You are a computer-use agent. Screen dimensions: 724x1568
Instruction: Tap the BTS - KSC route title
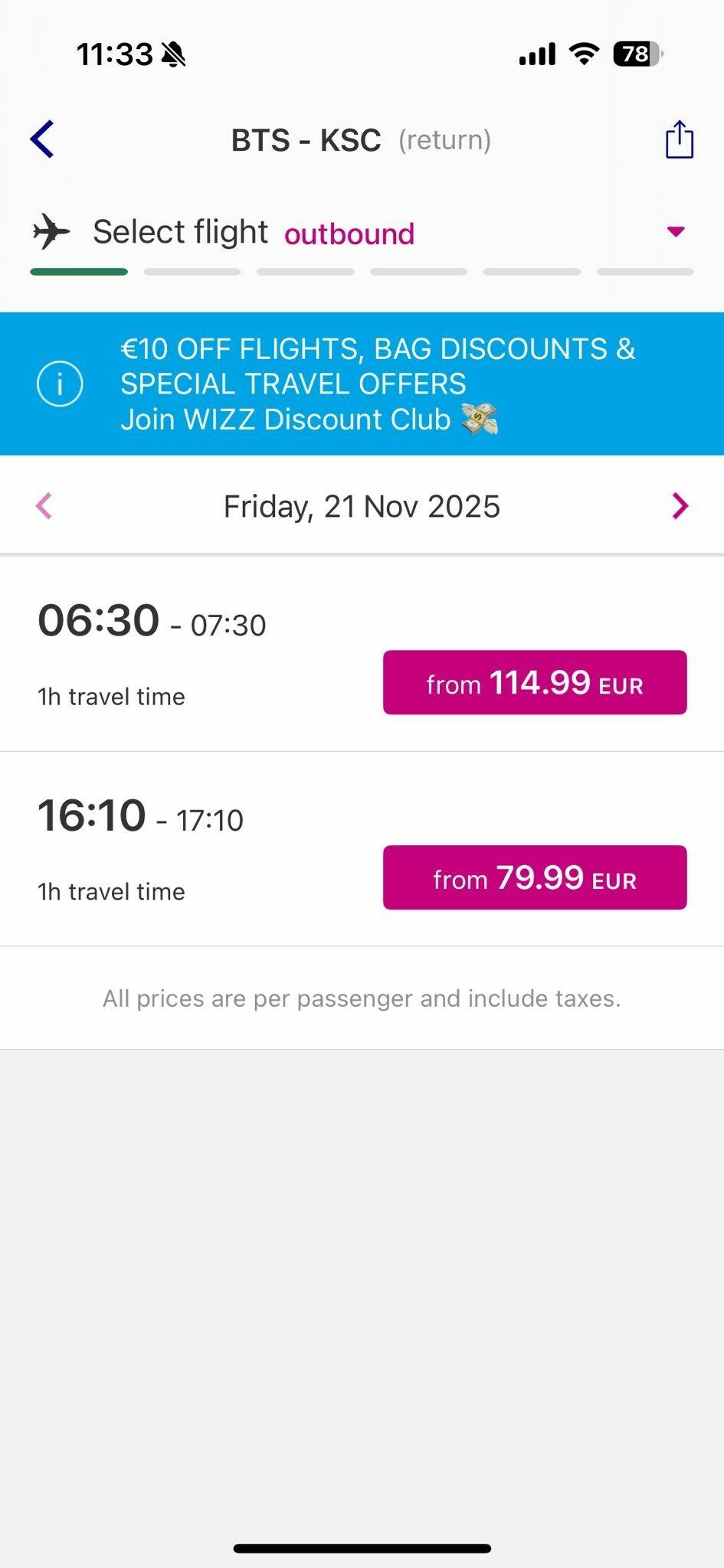[306, 140]
